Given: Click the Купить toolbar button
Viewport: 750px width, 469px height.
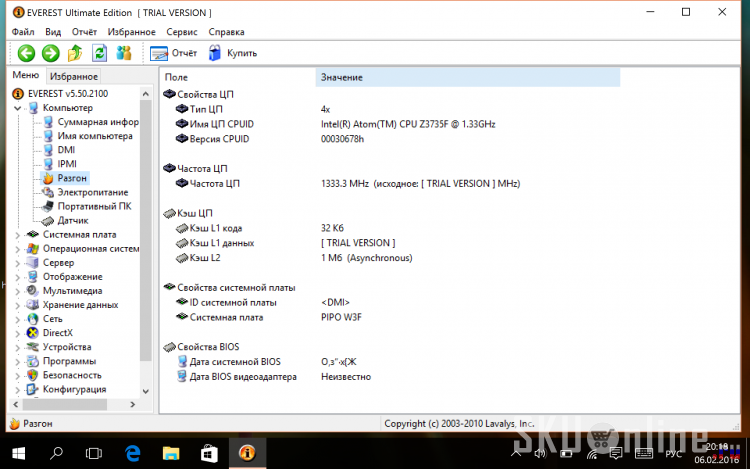Looking at the screenshot, I should (233, 53).
